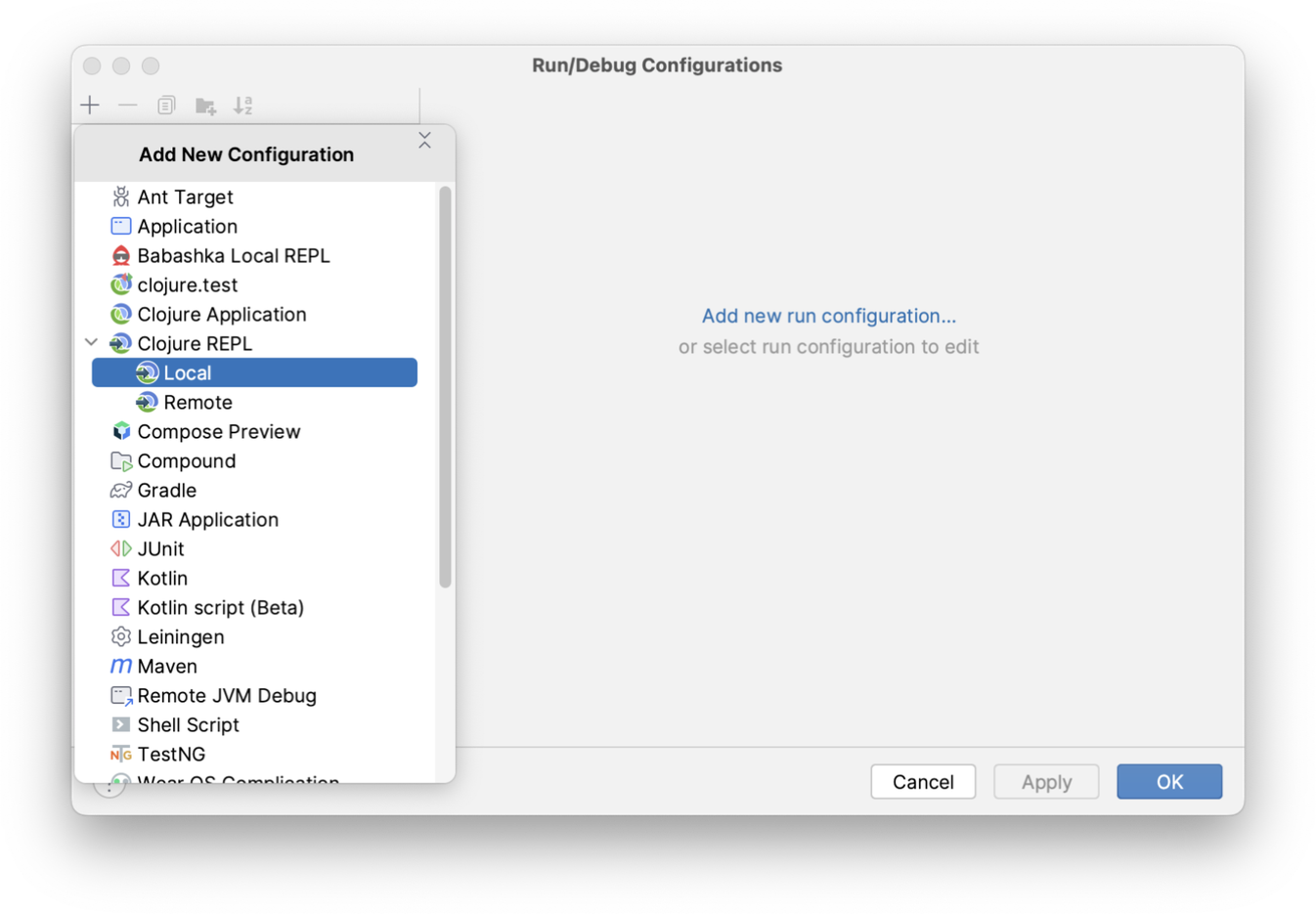Viewport: 1316px width, 914px height.
Task: Click the Shell Script icon
Action: click(x=120, y=724)
